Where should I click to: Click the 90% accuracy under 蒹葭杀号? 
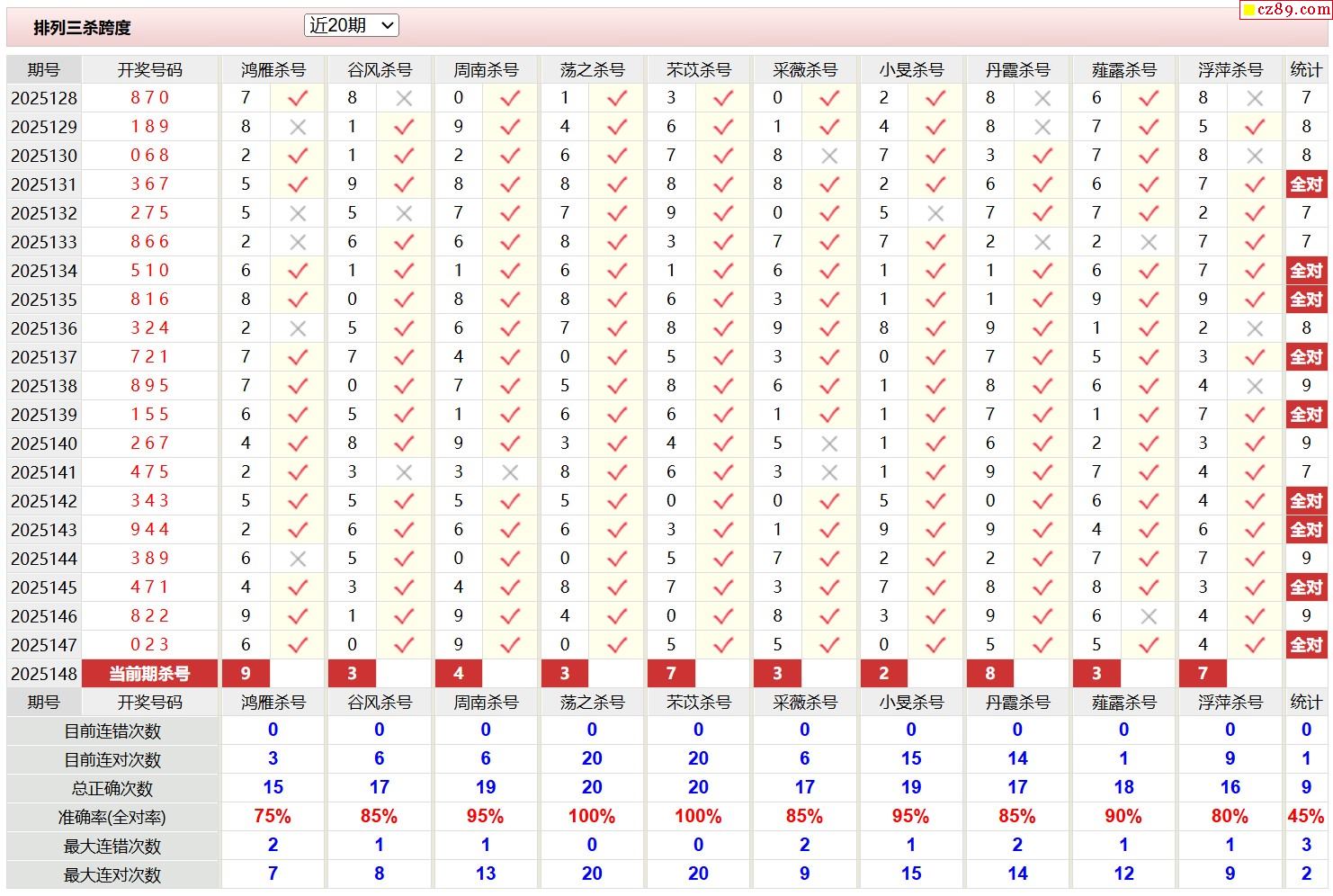tap(1123, 817)
